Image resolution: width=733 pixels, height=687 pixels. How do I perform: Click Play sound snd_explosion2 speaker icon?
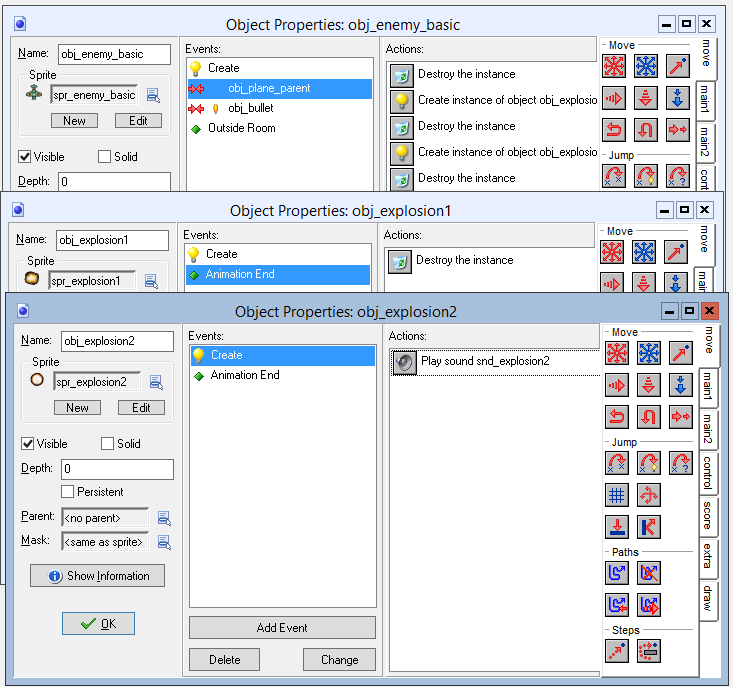click(404, 362)
